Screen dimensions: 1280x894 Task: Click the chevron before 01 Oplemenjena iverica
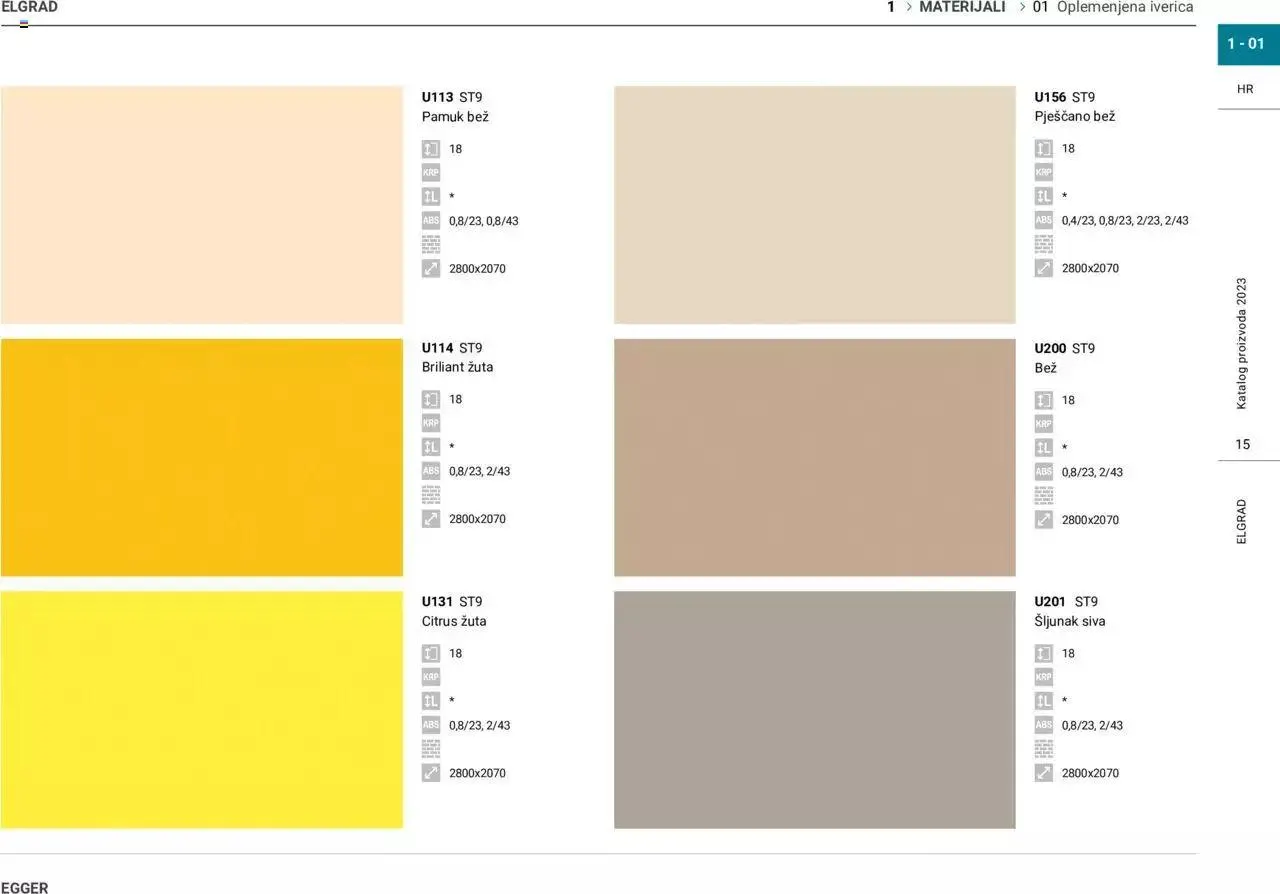click(x=1022, y=7)
